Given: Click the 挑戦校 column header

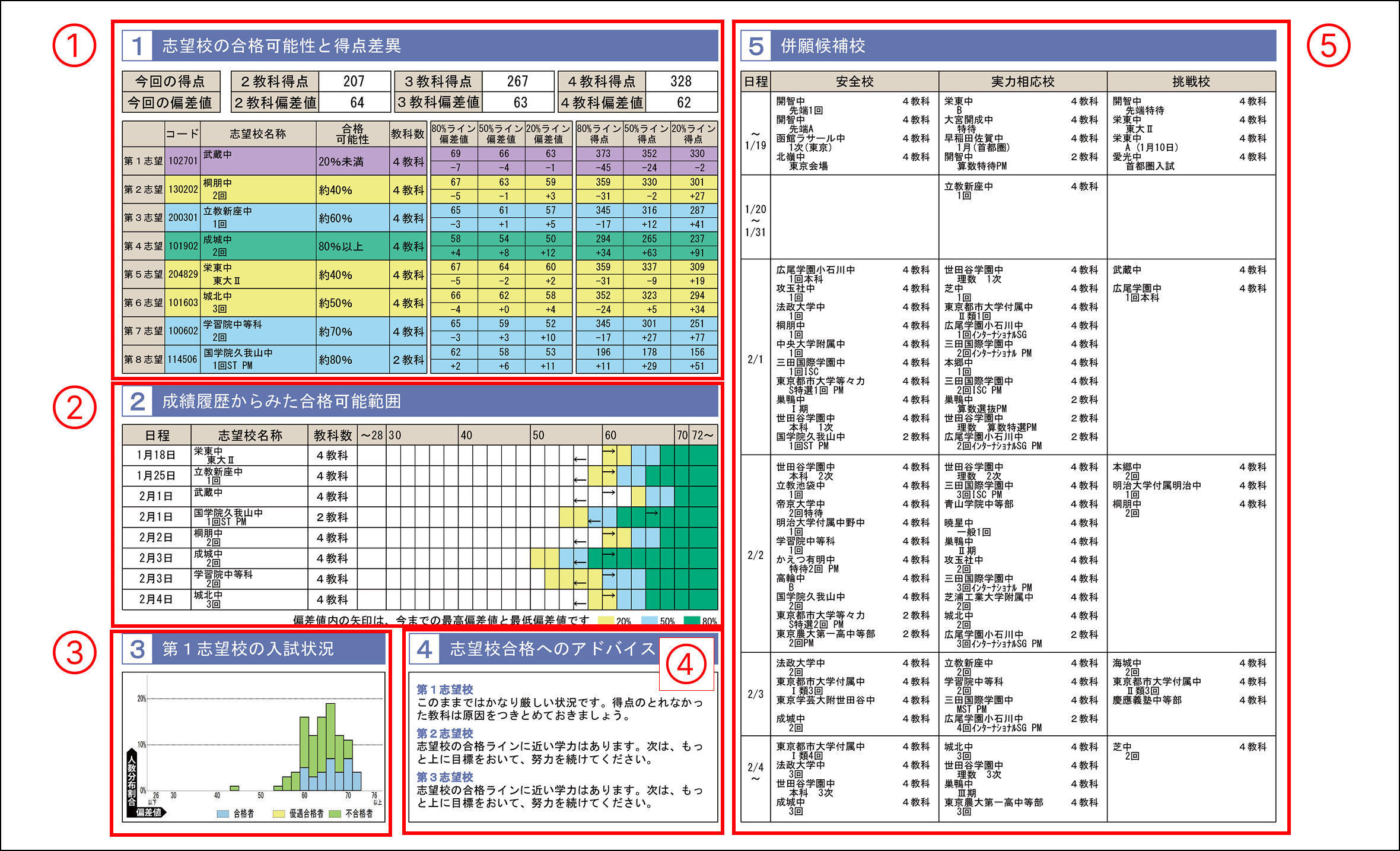Looking at the screenshot, I should [x=1191, y=81].
